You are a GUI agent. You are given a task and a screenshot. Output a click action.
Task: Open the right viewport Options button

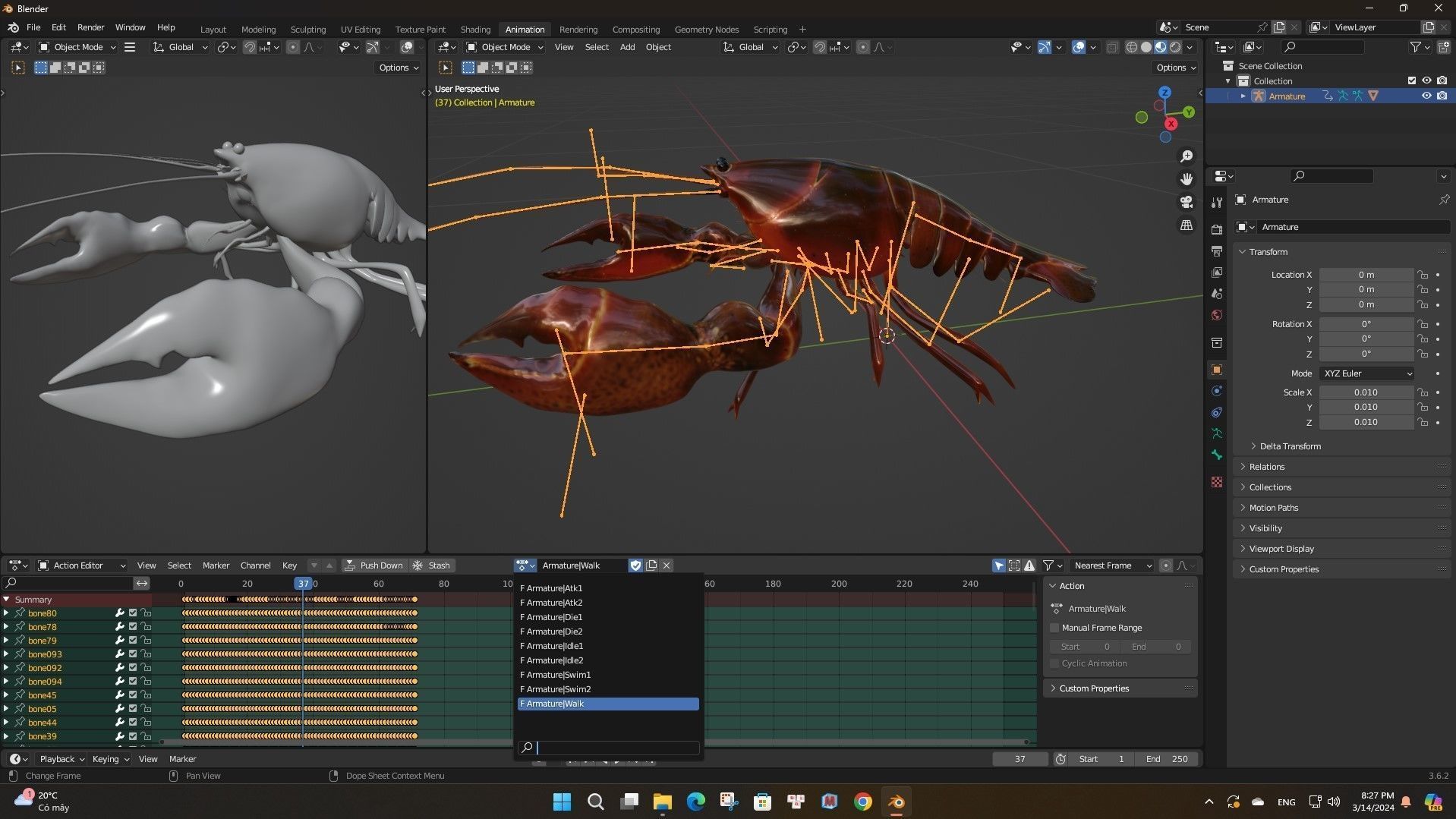pyautogui.click(x=1175, y=68)
